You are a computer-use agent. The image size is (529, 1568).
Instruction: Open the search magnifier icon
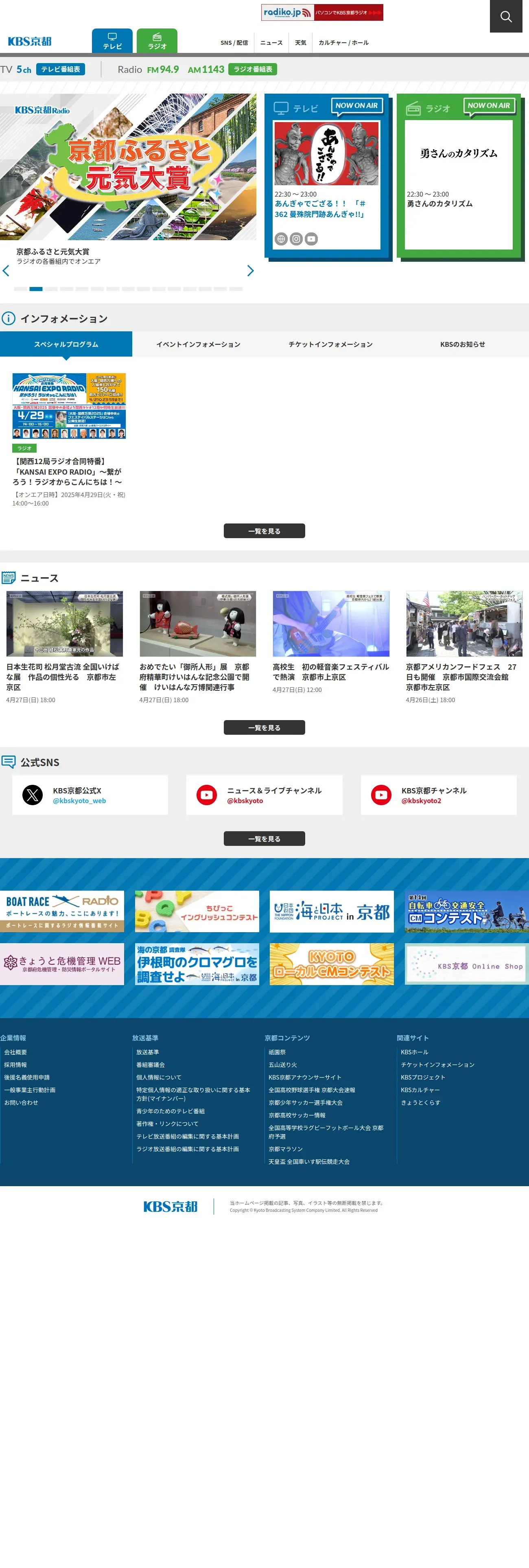[x=506, y=16]
